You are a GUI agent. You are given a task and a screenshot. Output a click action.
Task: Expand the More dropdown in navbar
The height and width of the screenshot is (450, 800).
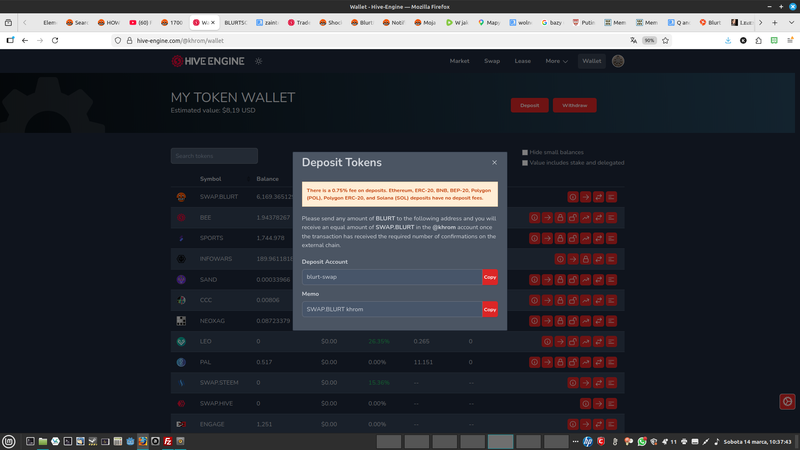pos(556,61)
